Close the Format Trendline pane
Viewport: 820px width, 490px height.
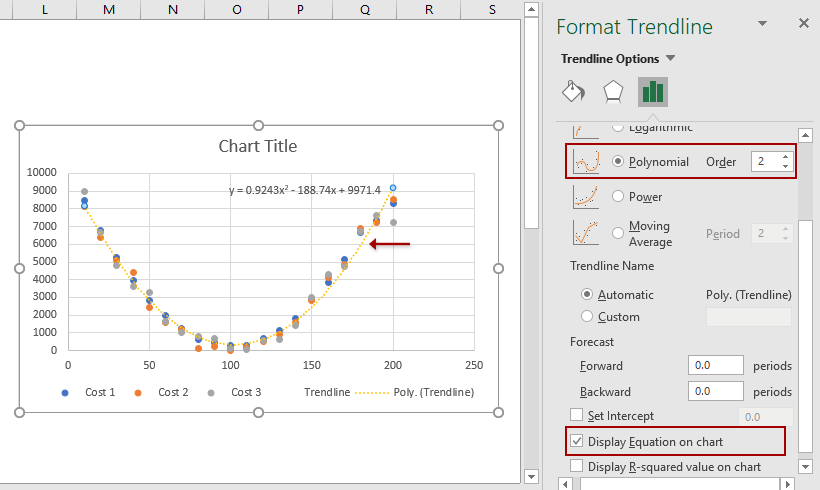coord(803,23)
